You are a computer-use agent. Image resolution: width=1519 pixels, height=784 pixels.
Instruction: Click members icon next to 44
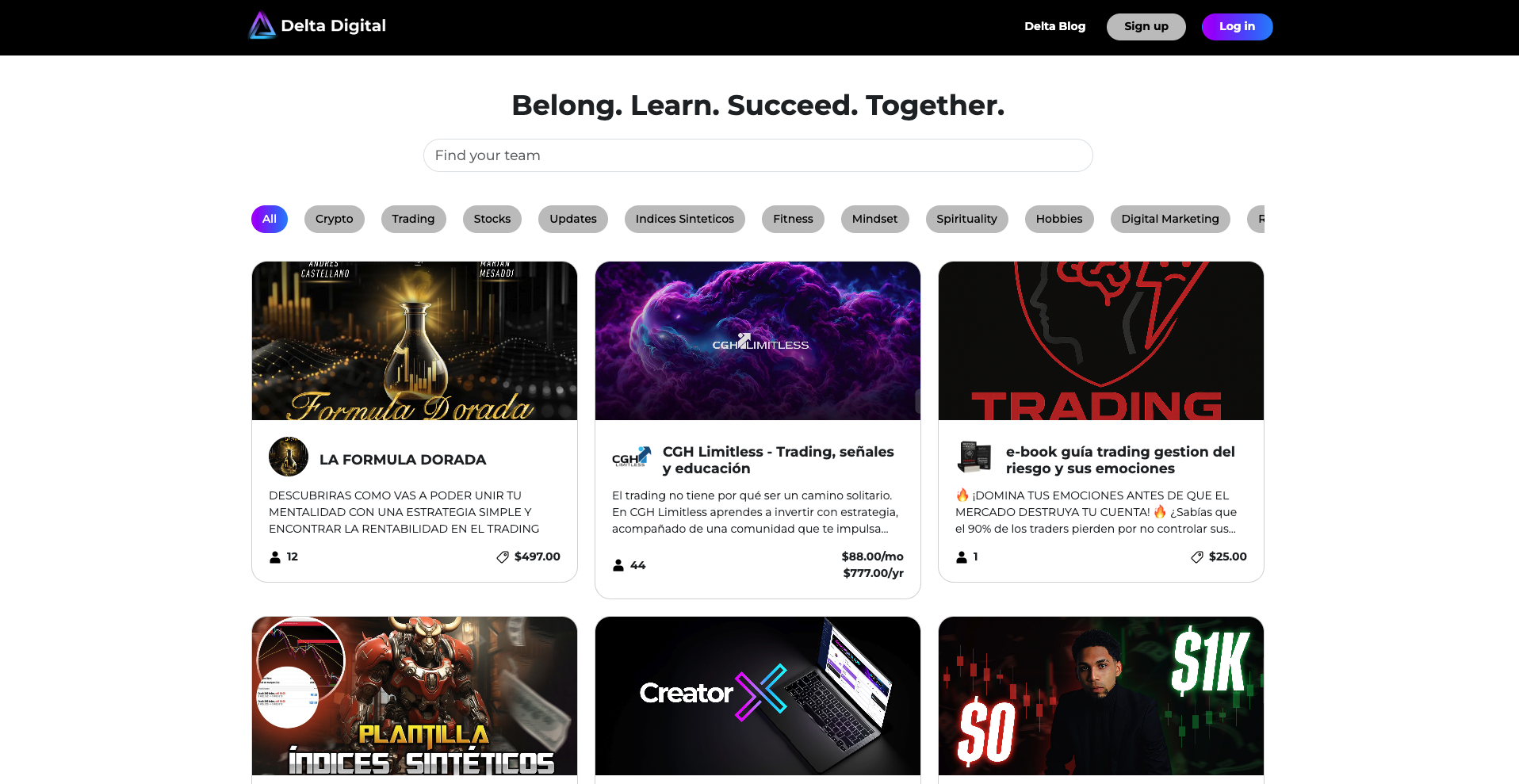pyautogui.click(x=618, y=565)
